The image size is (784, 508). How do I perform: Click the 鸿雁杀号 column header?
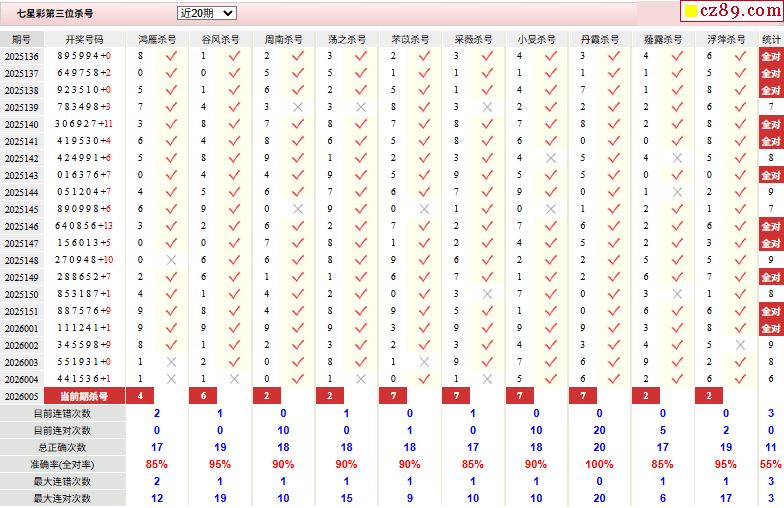tap(157, 40)
